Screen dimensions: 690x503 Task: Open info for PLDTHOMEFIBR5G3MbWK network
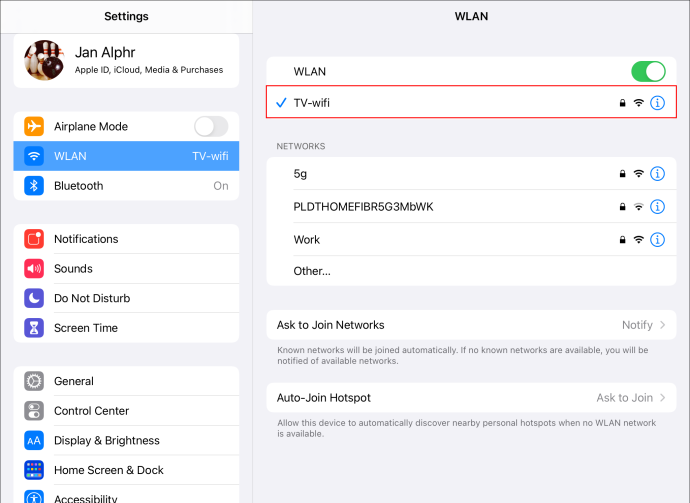click(657, 206)
